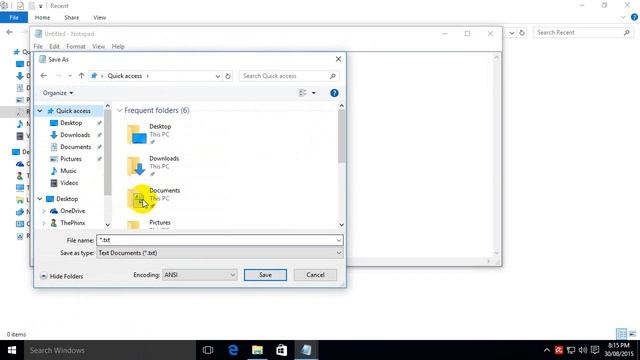Viewport: 640px width, 360px height.
Task: Select Pictures in the navigation tree
Action: tap(71, 159)
